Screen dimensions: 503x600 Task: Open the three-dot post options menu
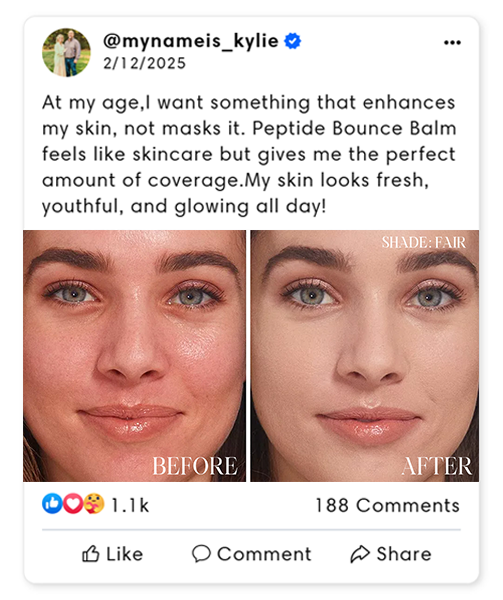click(452, 42)
